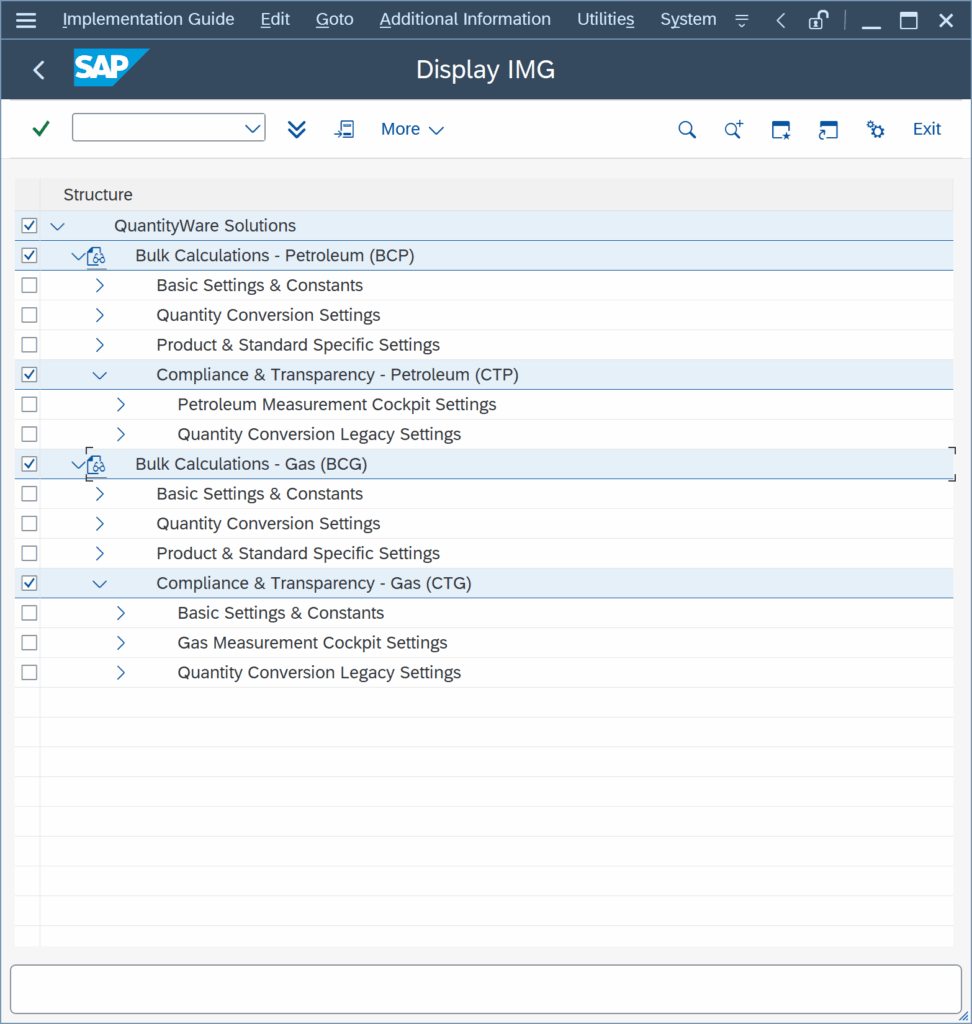Click the white back arrow beside SAP logo
The image size is (972, 1024).
click(39, 70)
